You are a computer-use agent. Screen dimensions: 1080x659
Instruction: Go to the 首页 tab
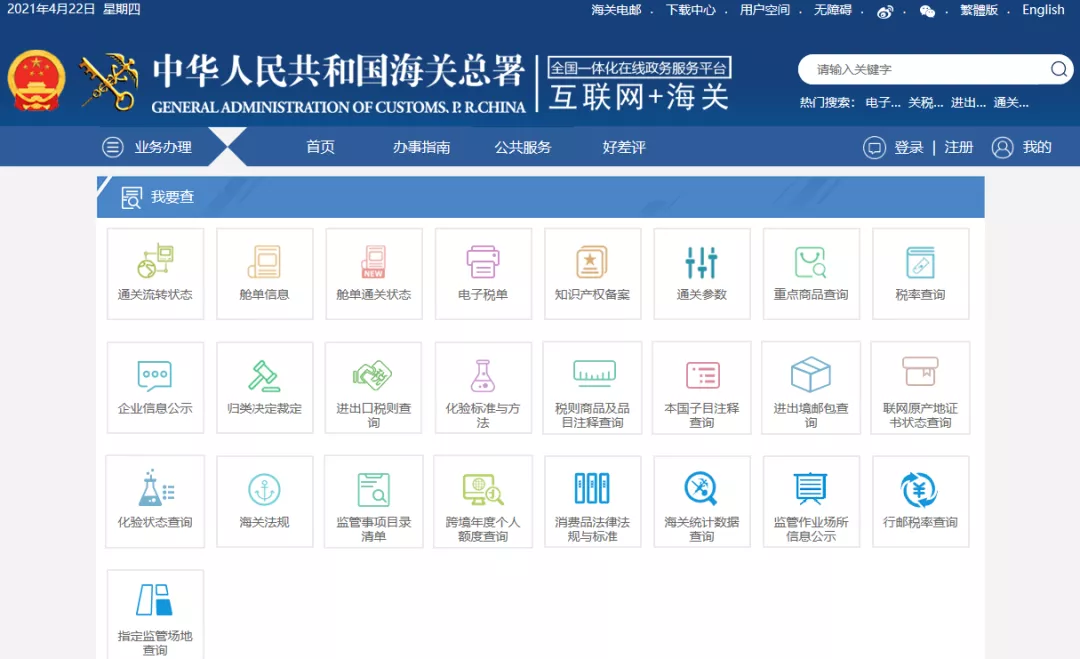pos(320,147)
